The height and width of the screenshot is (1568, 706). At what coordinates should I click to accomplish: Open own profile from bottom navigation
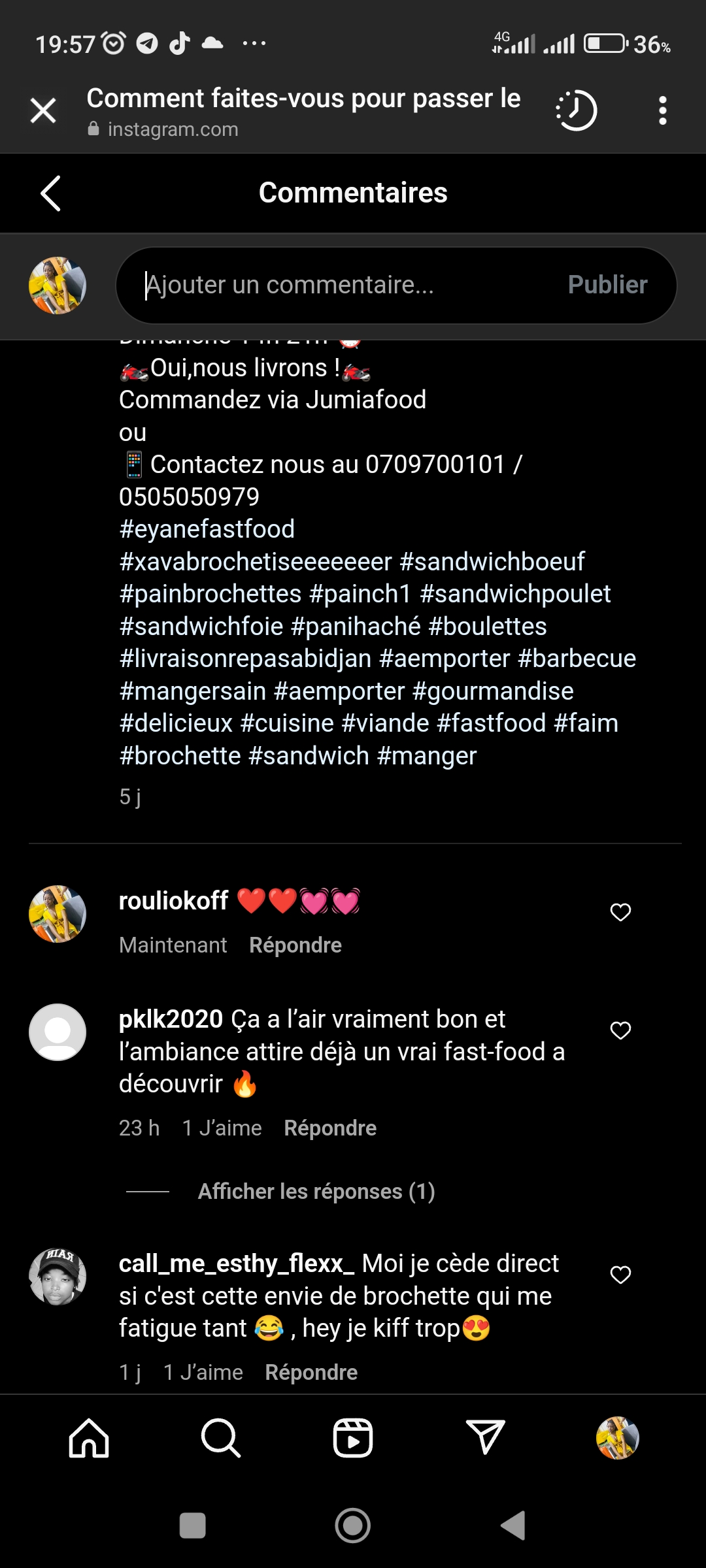tap(617, 1438)
